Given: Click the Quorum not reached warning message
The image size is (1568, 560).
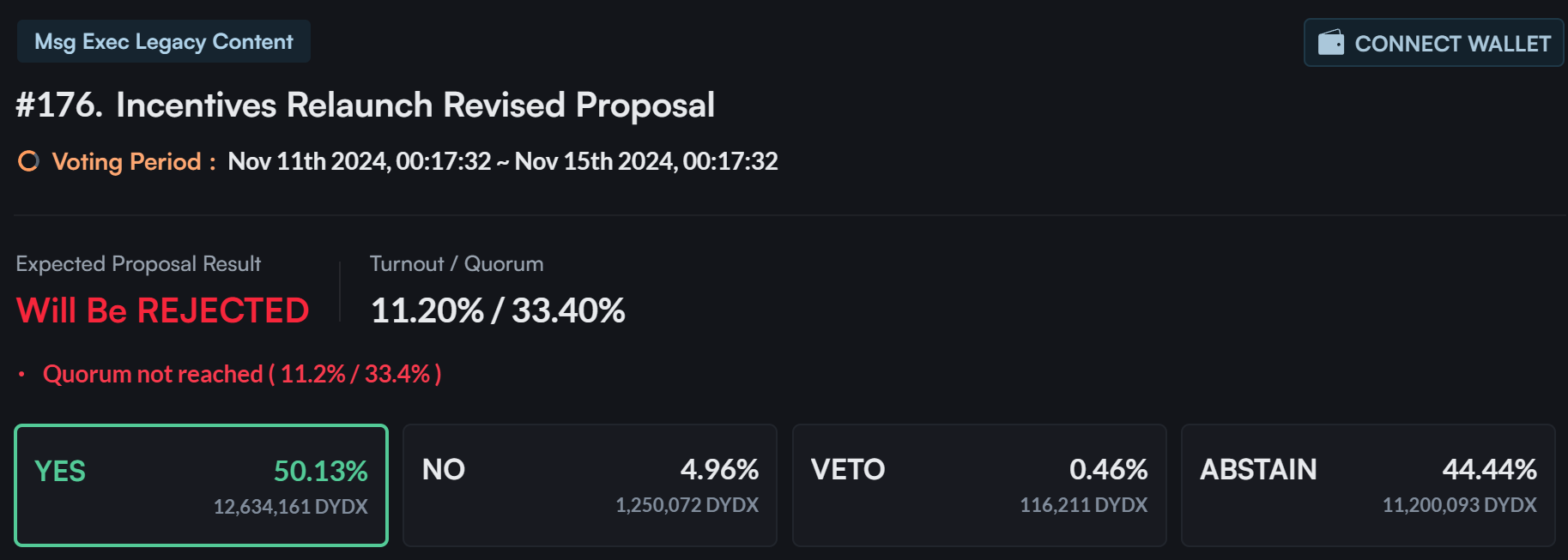Looking at the screenshot, I should coord(242,375).
